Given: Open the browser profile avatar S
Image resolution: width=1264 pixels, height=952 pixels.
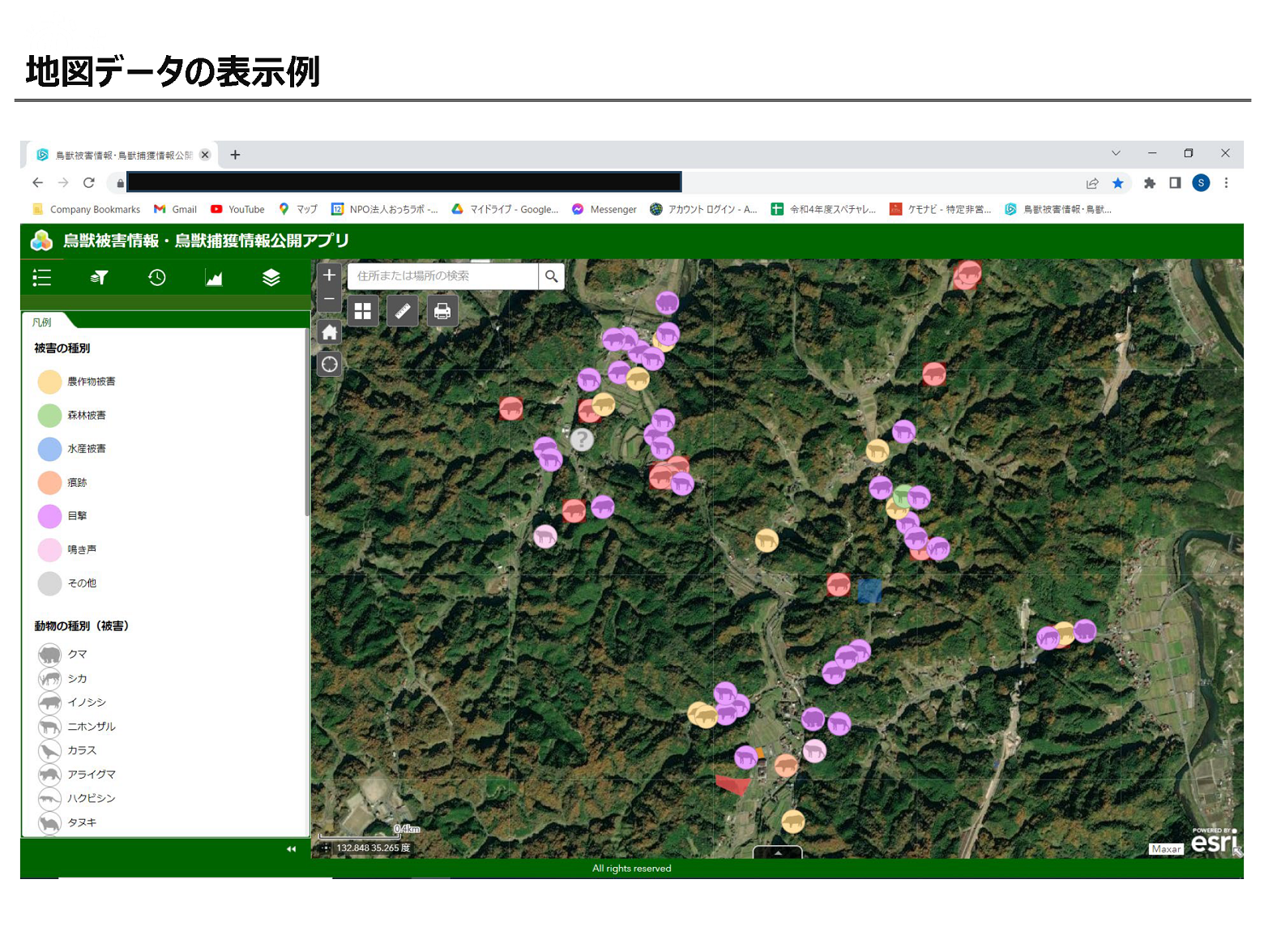Looking at the screenshot, I should [1201, 183].
